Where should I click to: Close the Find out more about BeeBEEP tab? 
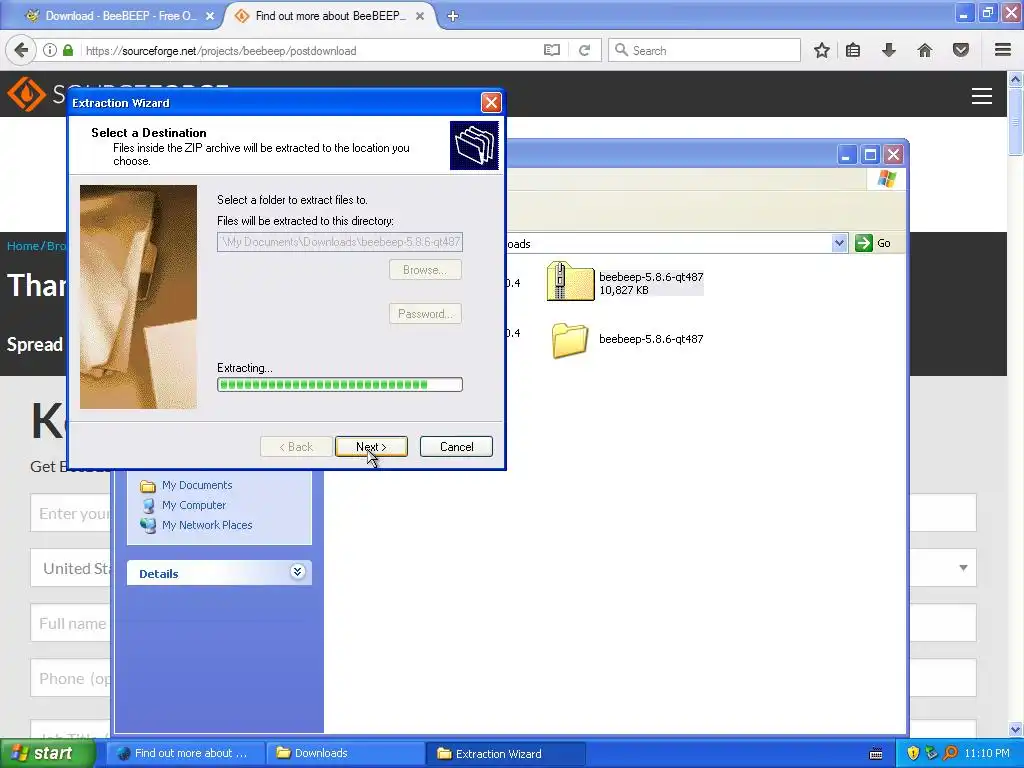click(420, 16)
